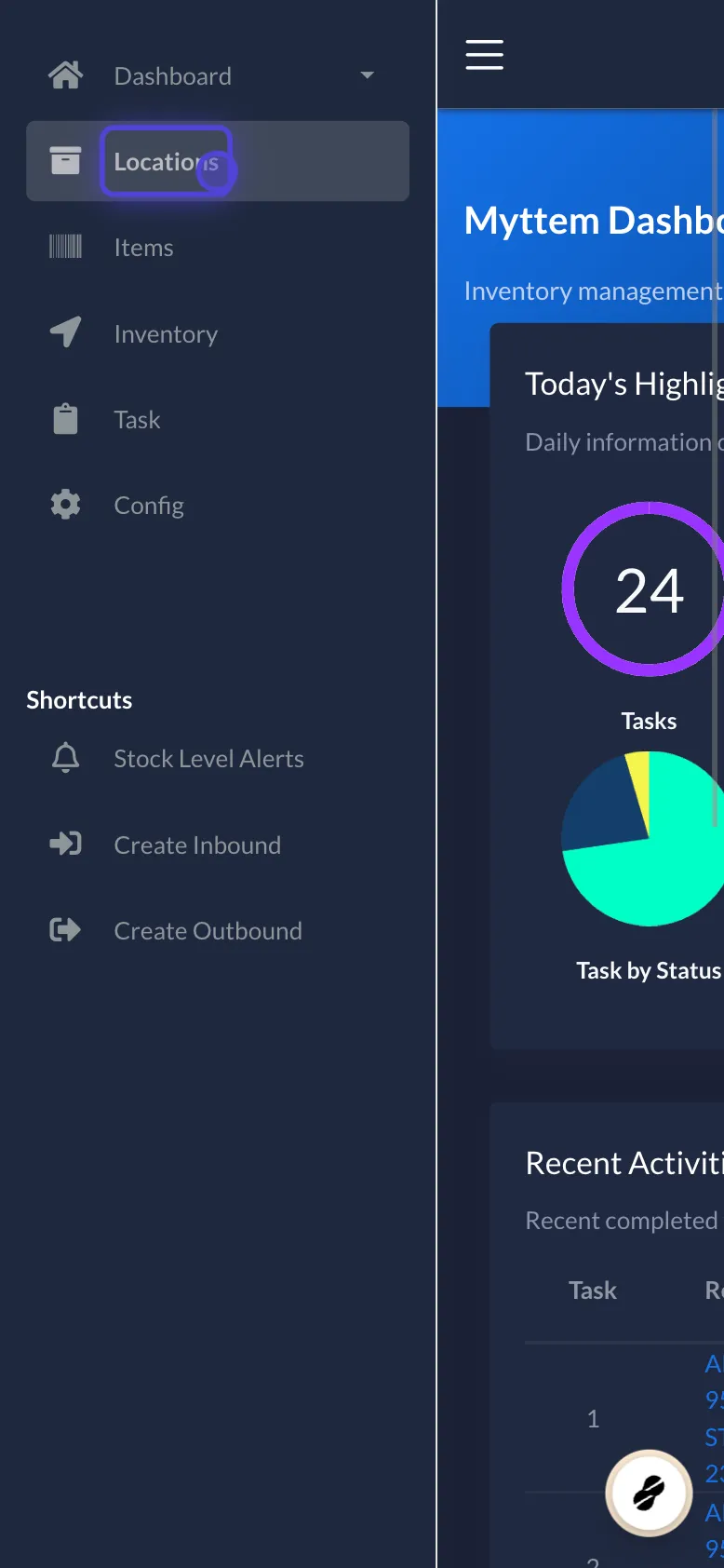Click the Inventory arrow icon

[65, 332]
